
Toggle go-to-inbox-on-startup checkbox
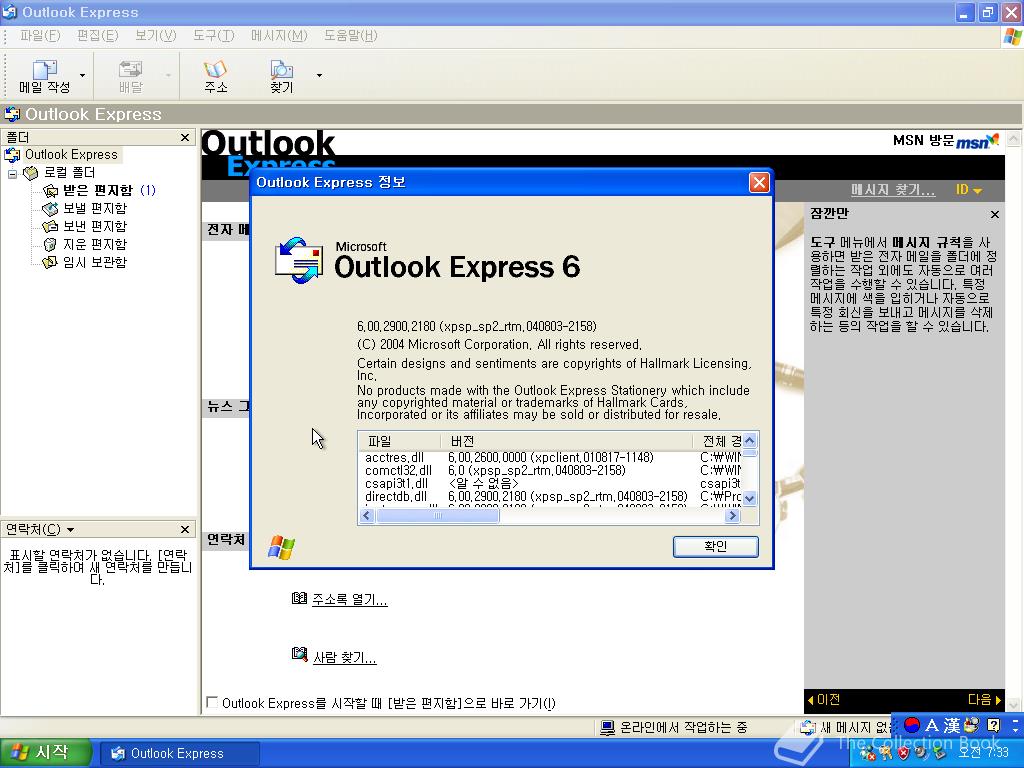212,702
